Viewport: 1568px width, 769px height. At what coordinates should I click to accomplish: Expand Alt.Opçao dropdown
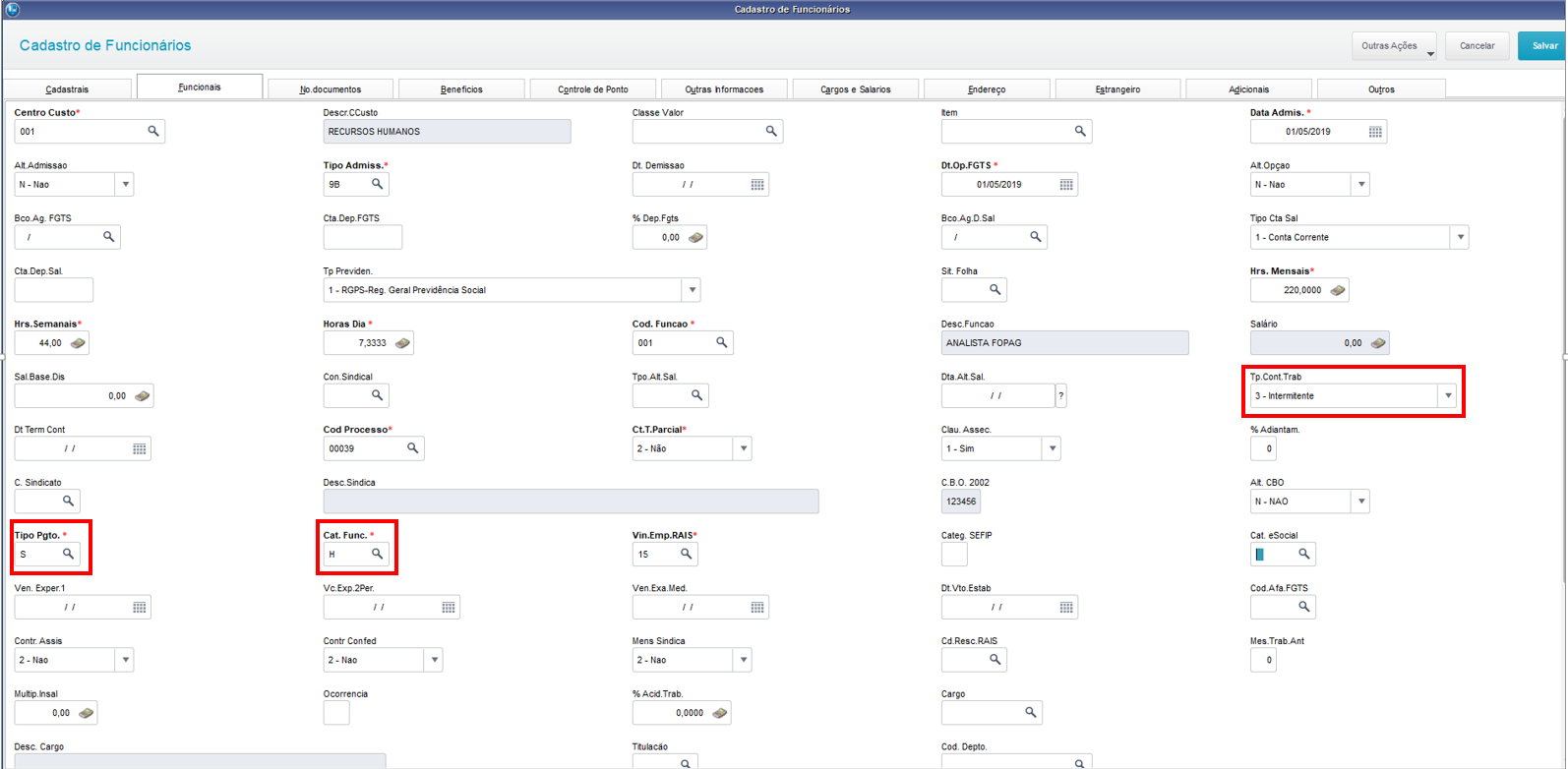1361,185
